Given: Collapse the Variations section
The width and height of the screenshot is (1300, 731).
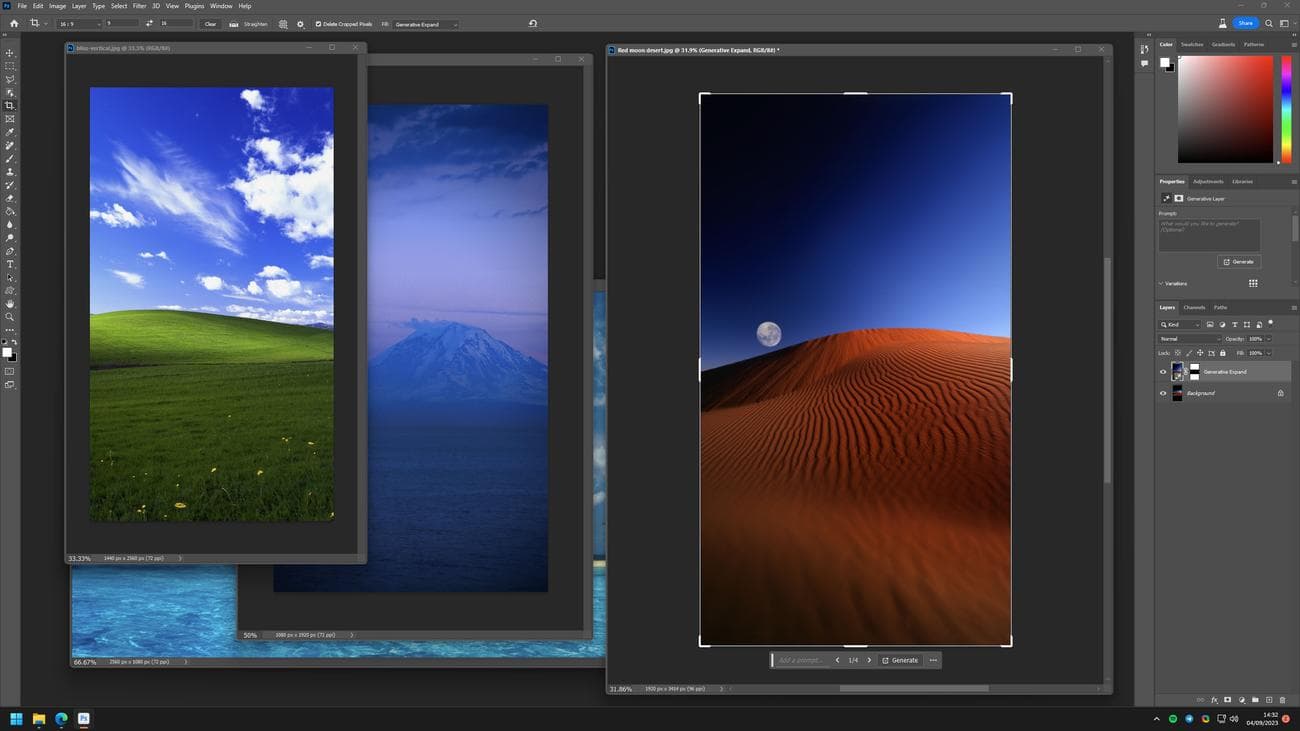Looking at the screenshot, I should (1161, 284).
